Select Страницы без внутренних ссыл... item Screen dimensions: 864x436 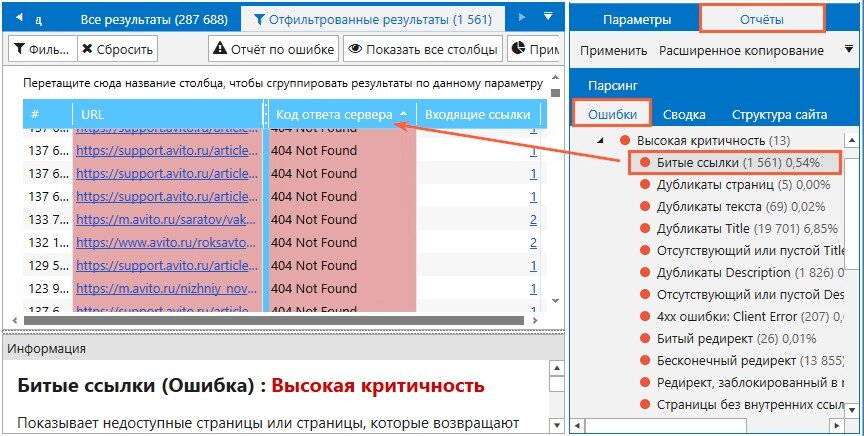point(750,405)
